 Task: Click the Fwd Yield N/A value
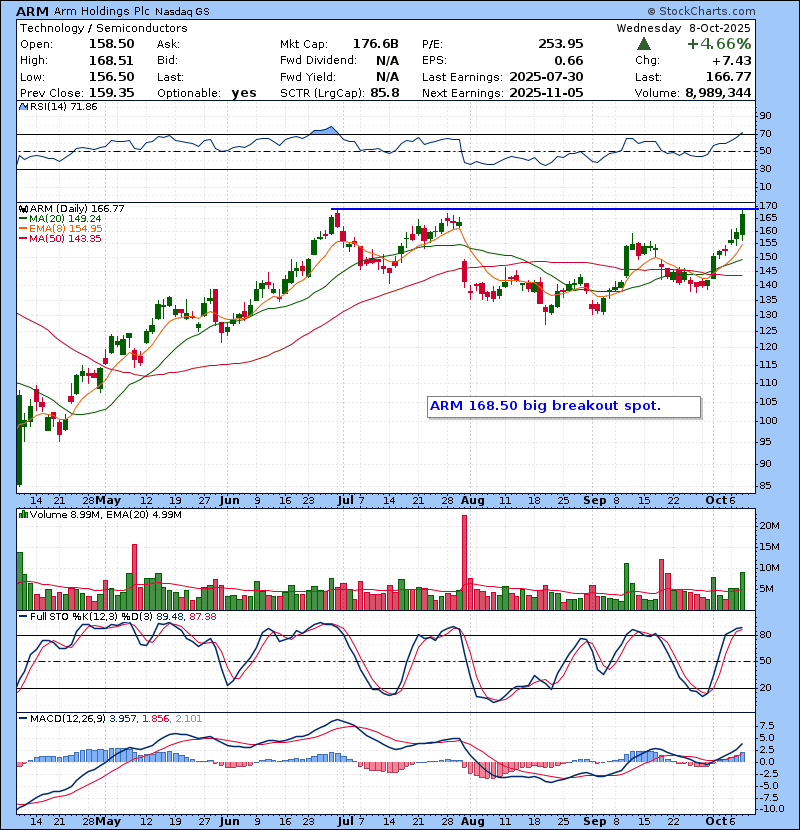coord(387,77)
